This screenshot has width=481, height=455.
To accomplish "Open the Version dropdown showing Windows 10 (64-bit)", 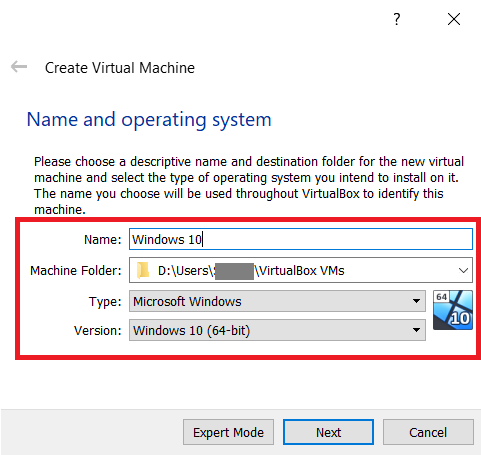I will click(277, 330).
